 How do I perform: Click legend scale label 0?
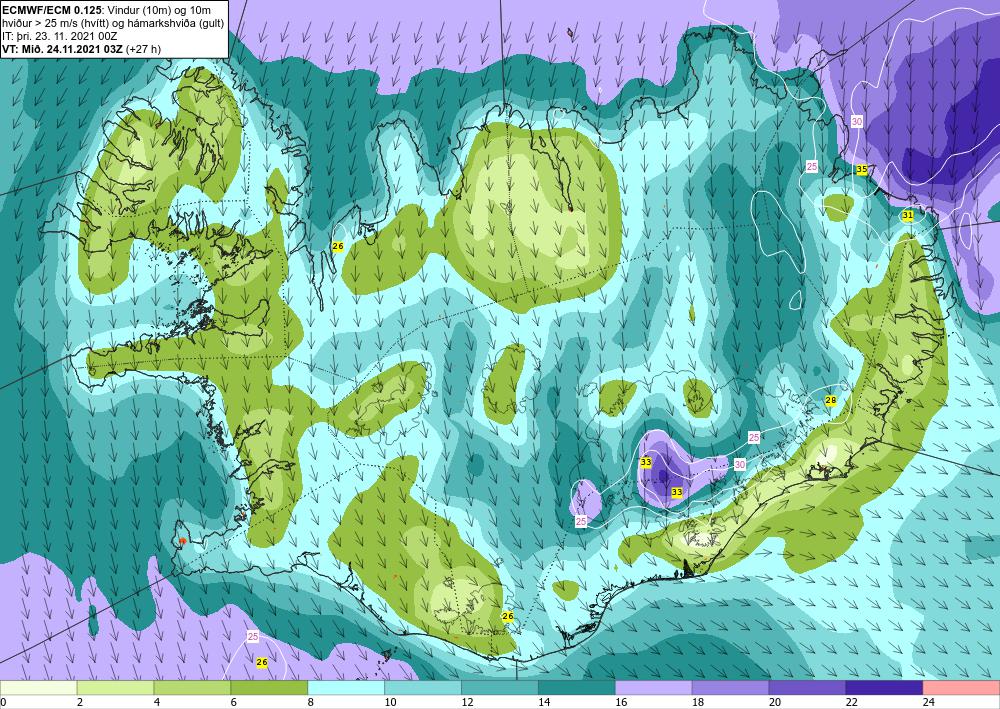pyautogui.click(x=3, y=702)
